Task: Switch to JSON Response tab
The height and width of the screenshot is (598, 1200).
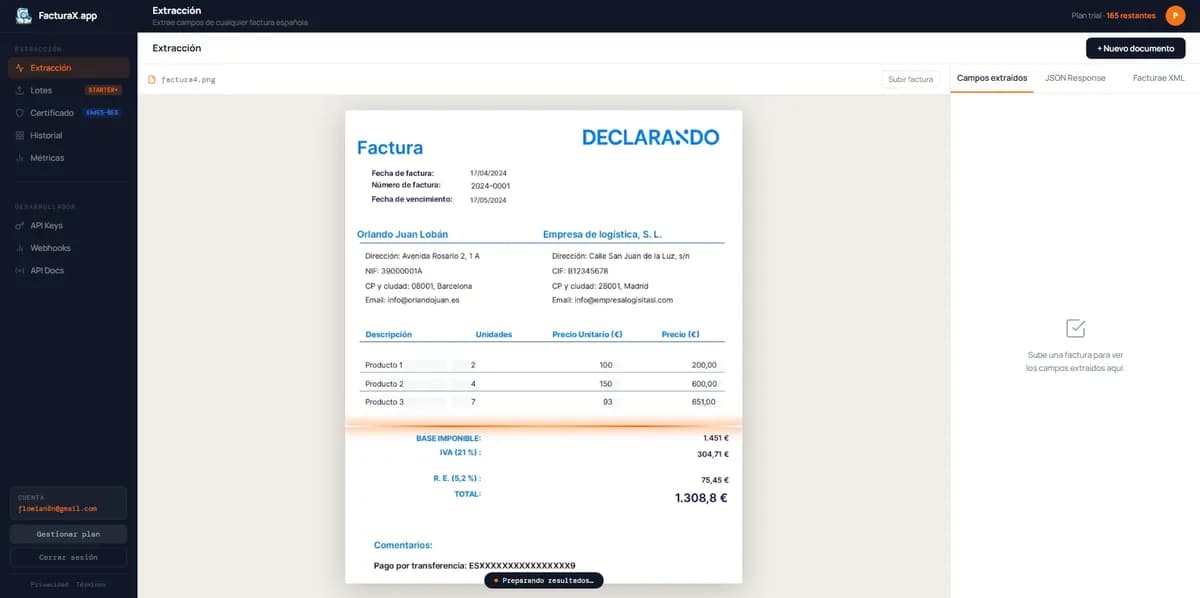Action: pos(1075,78)
